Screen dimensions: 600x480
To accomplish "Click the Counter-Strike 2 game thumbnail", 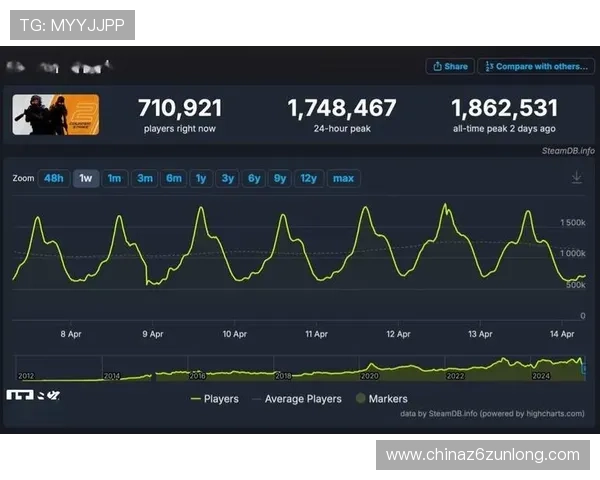I will (x=56, y=114).
